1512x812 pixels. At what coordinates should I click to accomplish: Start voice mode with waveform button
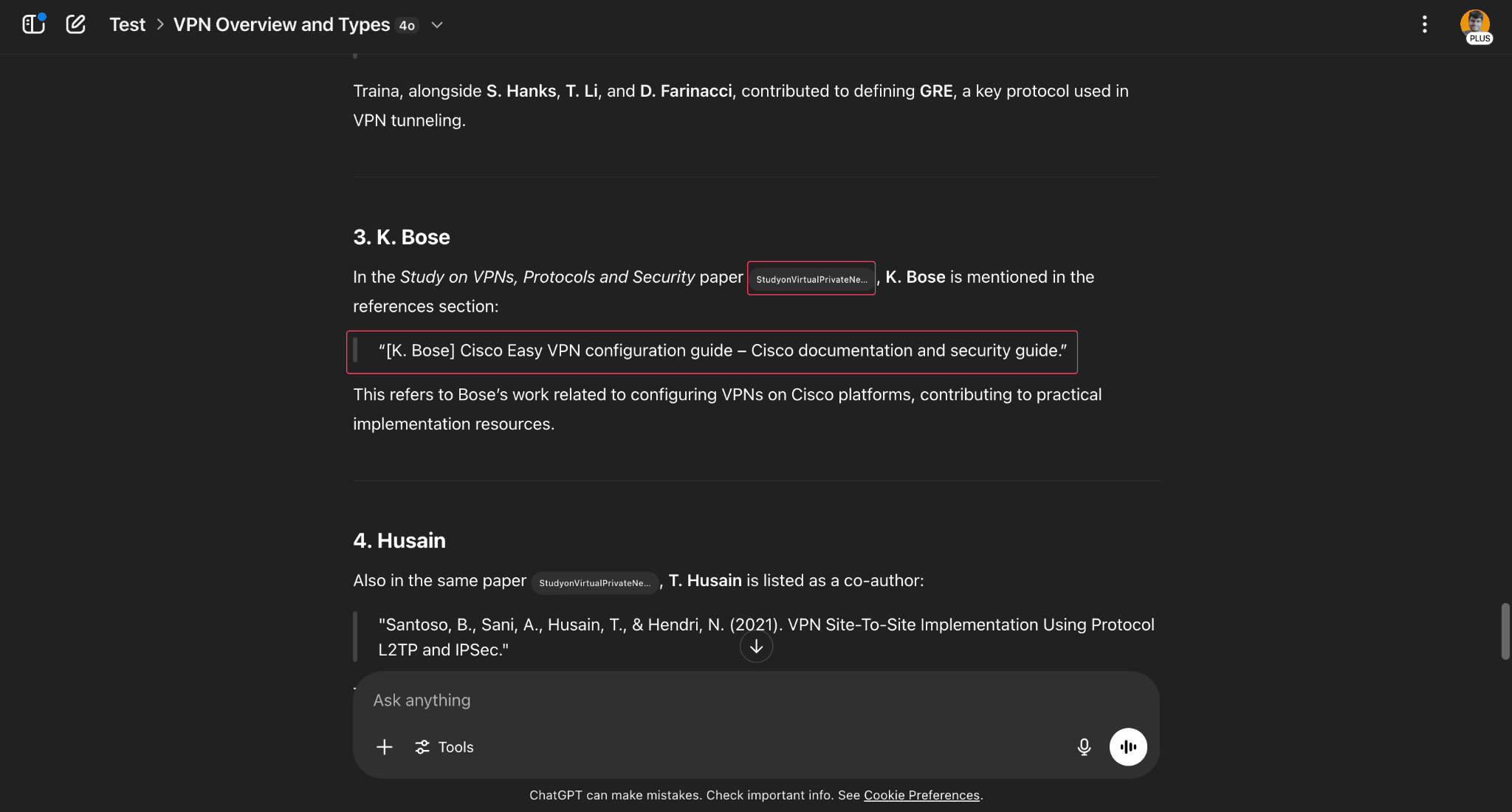(x=1127, y=747)
